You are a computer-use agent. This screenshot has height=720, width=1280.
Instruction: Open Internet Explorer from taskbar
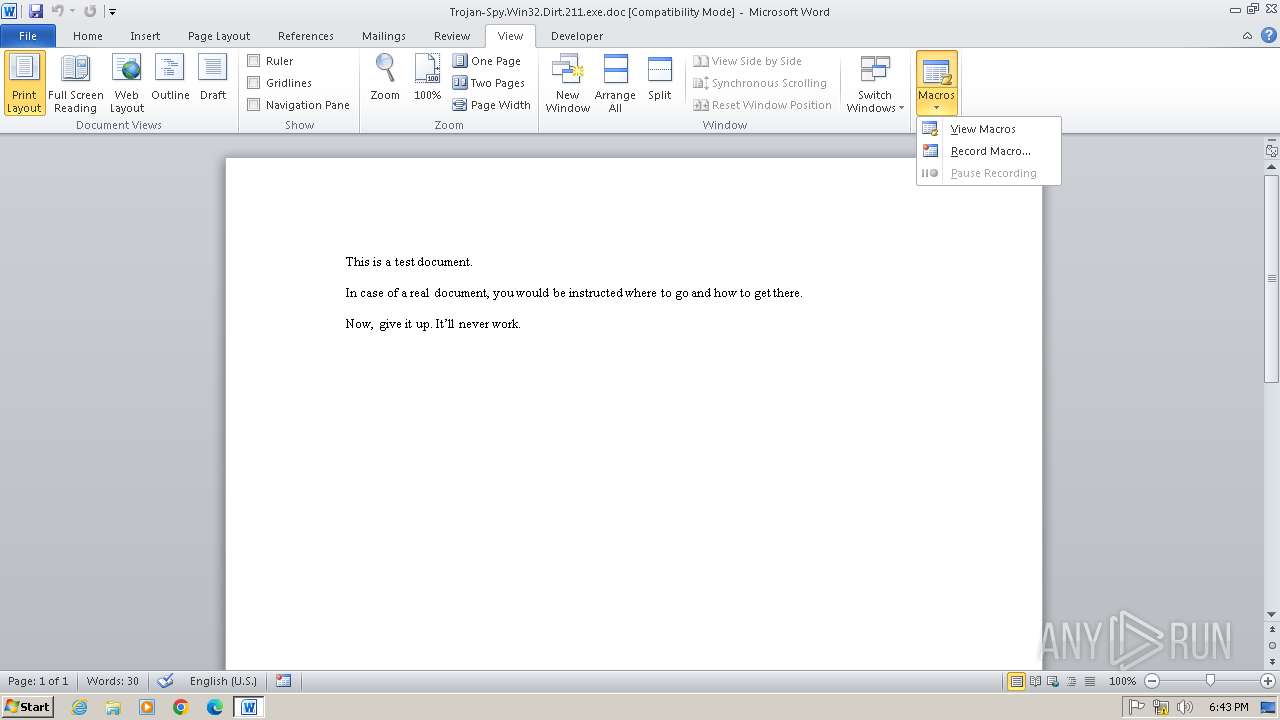(x=79, y=707)
